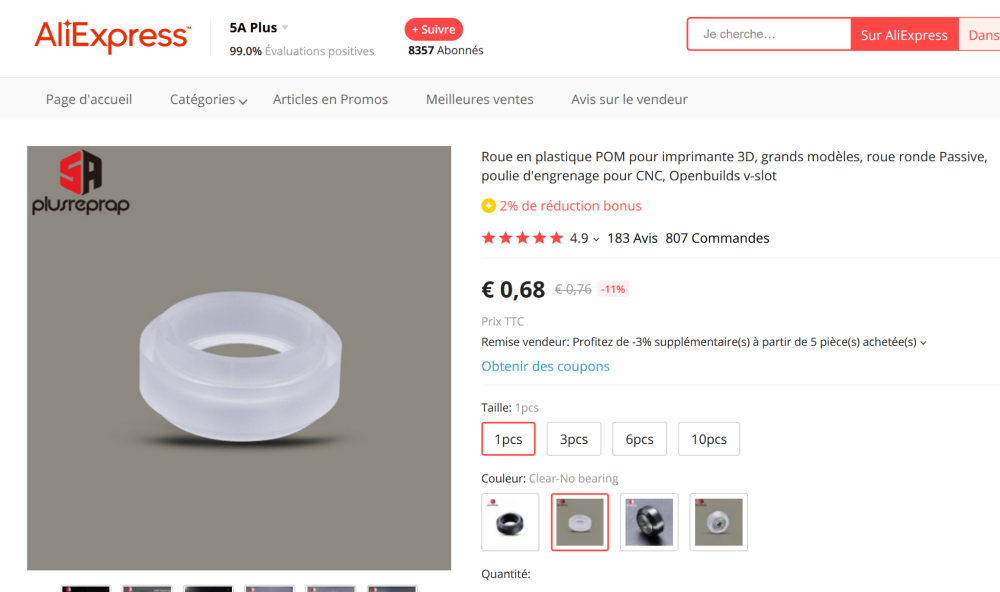The width and height of the screenshot is (1000, 592).
Task: Expand the Remise vendeur discount details
Action: pos(923,342)
